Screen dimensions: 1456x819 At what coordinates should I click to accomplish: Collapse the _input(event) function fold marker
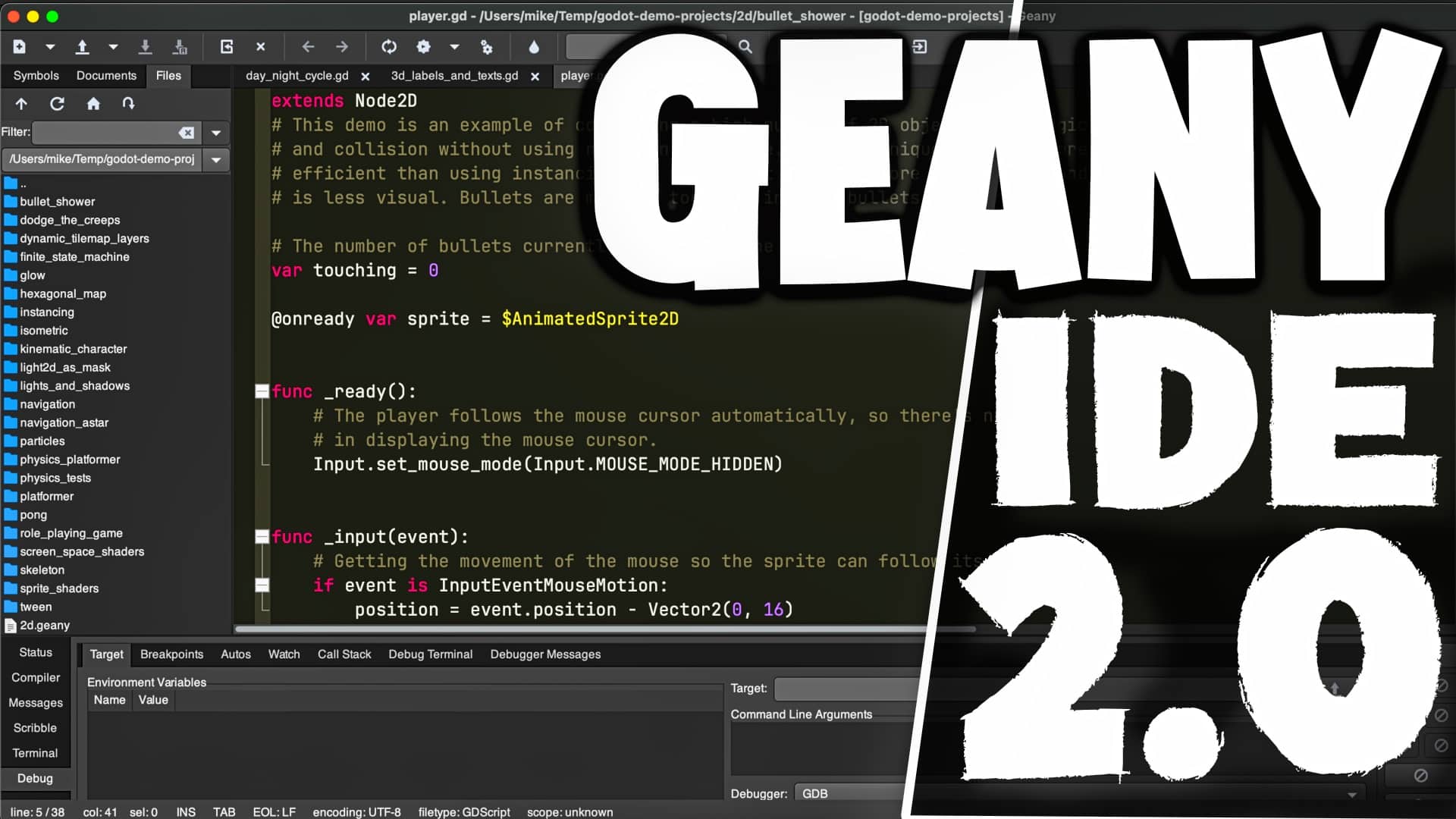click(262, 537)
